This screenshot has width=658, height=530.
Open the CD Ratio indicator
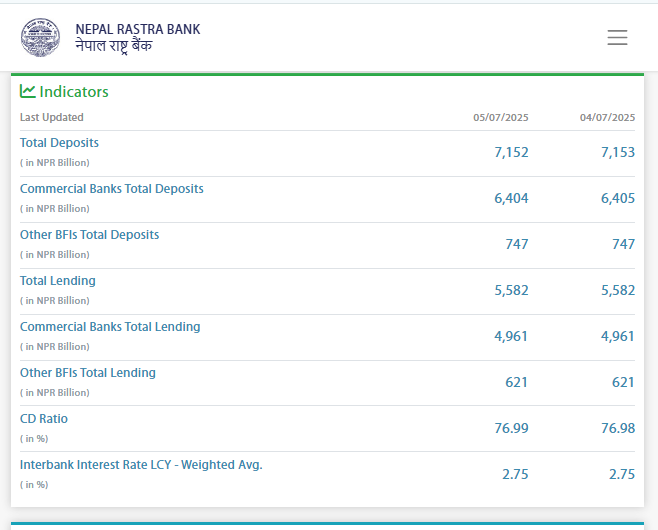click(x=44, y=419)
